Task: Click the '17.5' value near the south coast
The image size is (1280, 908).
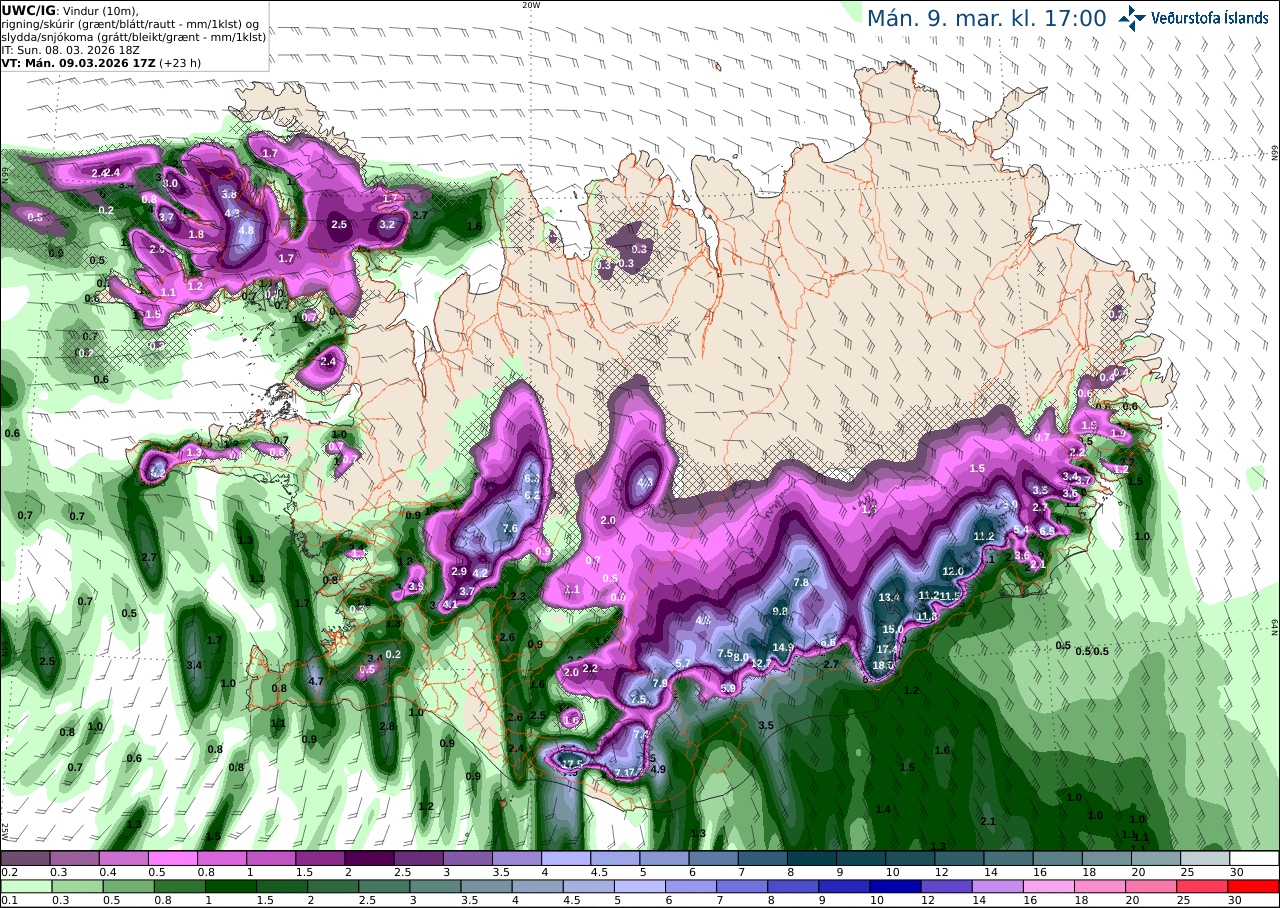Action: click(x=572, y=763)
